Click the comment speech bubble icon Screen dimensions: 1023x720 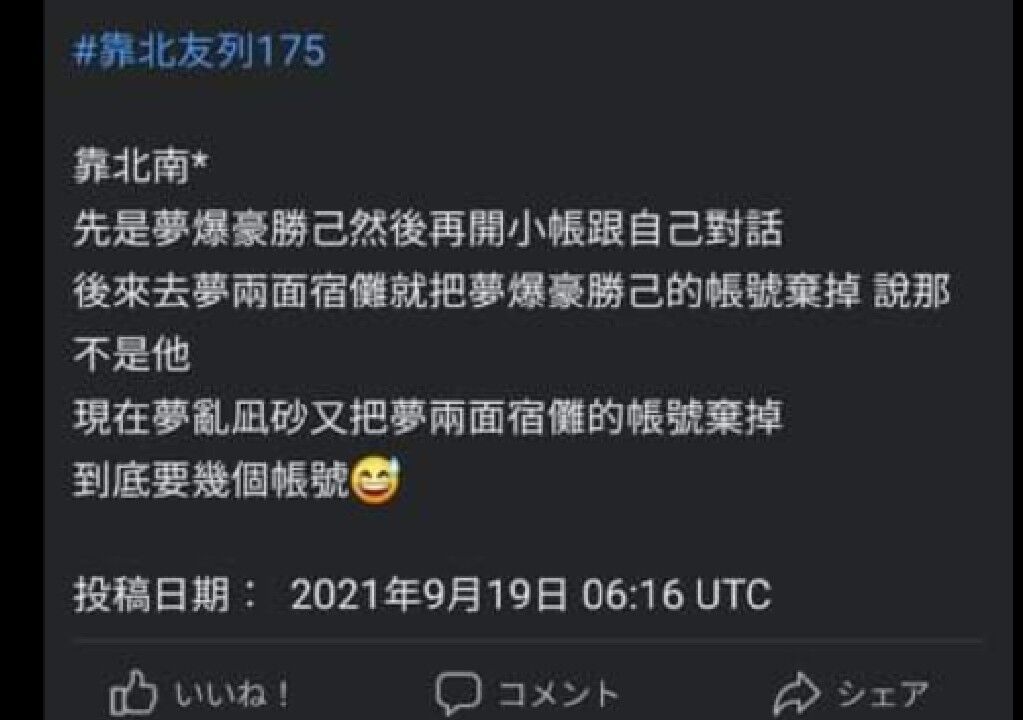click(x=459, y=693)
